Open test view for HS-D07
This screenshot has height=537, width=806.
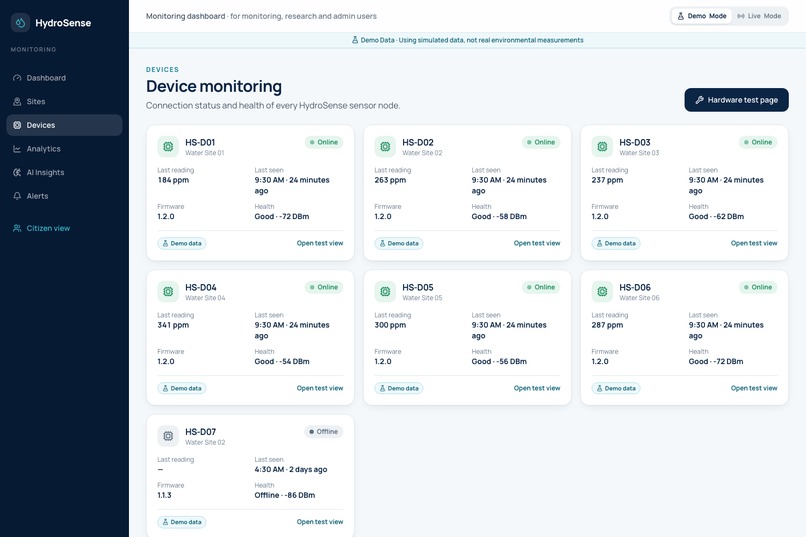[x=320, y=522]
